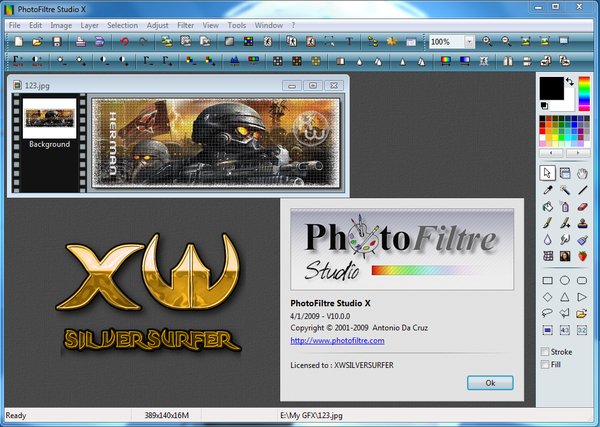The image size is (600, 427).
Task: Click the Histogram icon in filter toolbar
Action: [x=235, y=60]
